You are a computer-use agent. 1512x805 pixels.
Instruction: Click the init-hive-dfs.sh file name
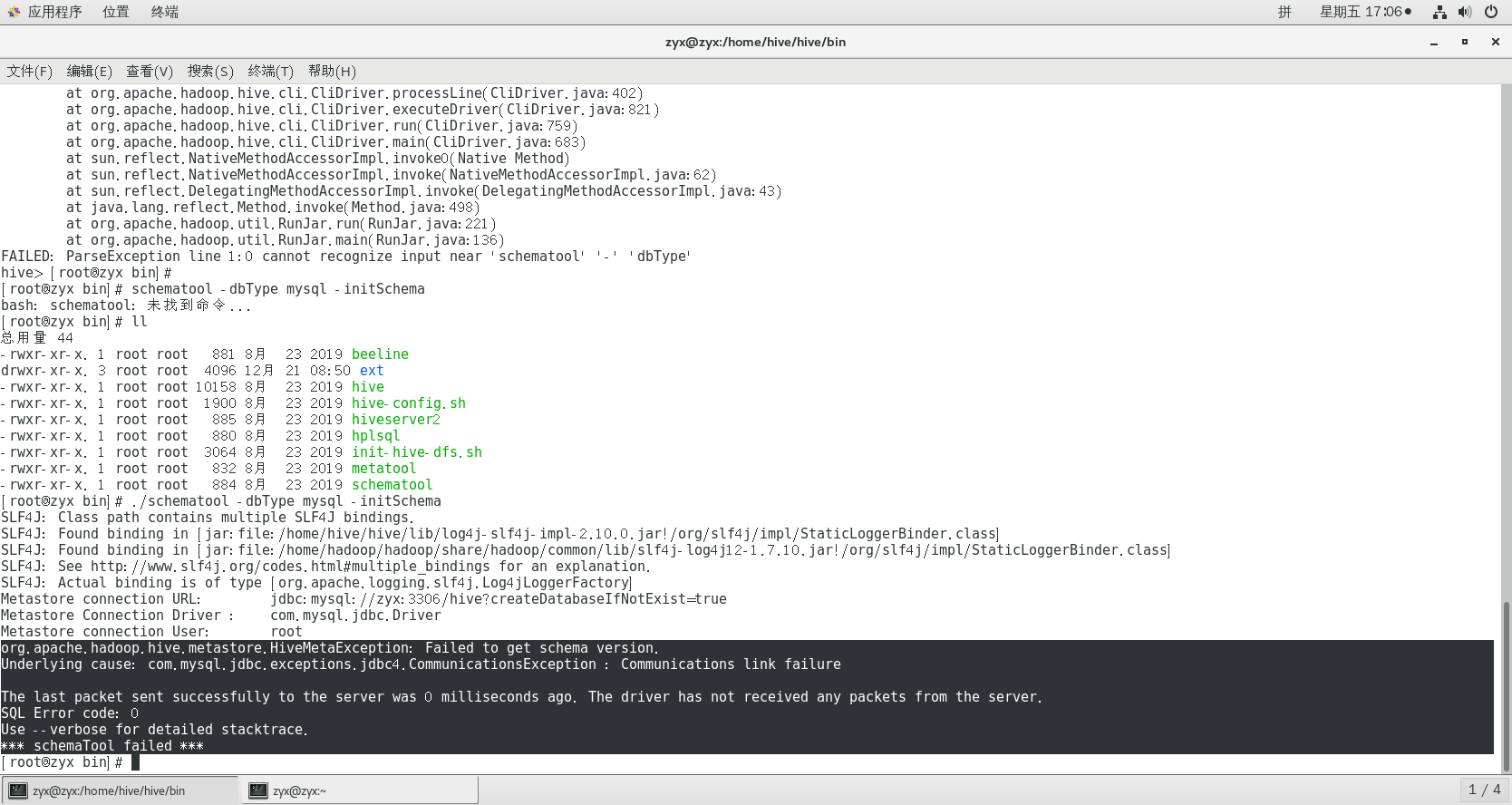pos(417,452)
